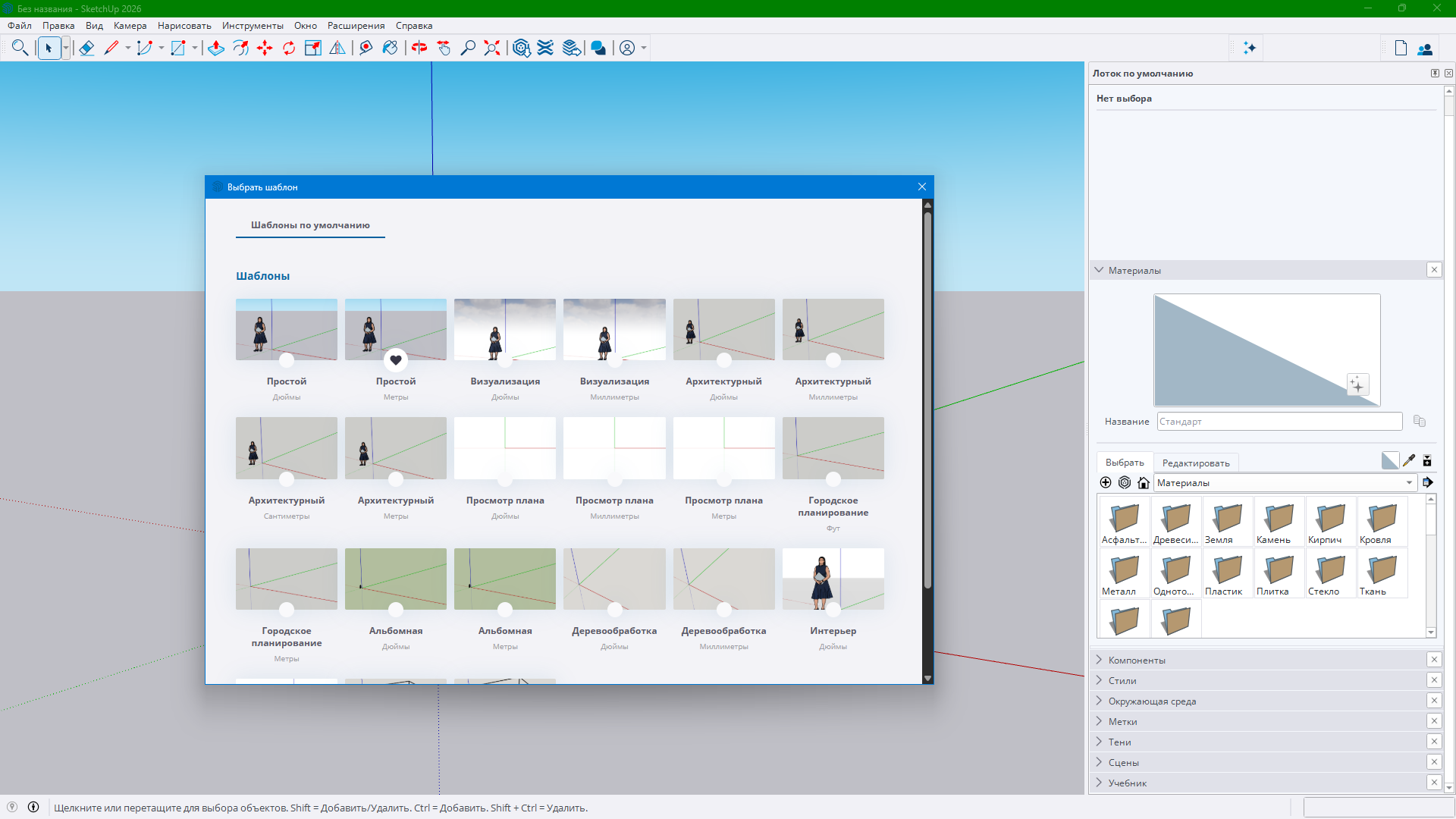Switch to the Редактировать tab

click(1196, 463)
